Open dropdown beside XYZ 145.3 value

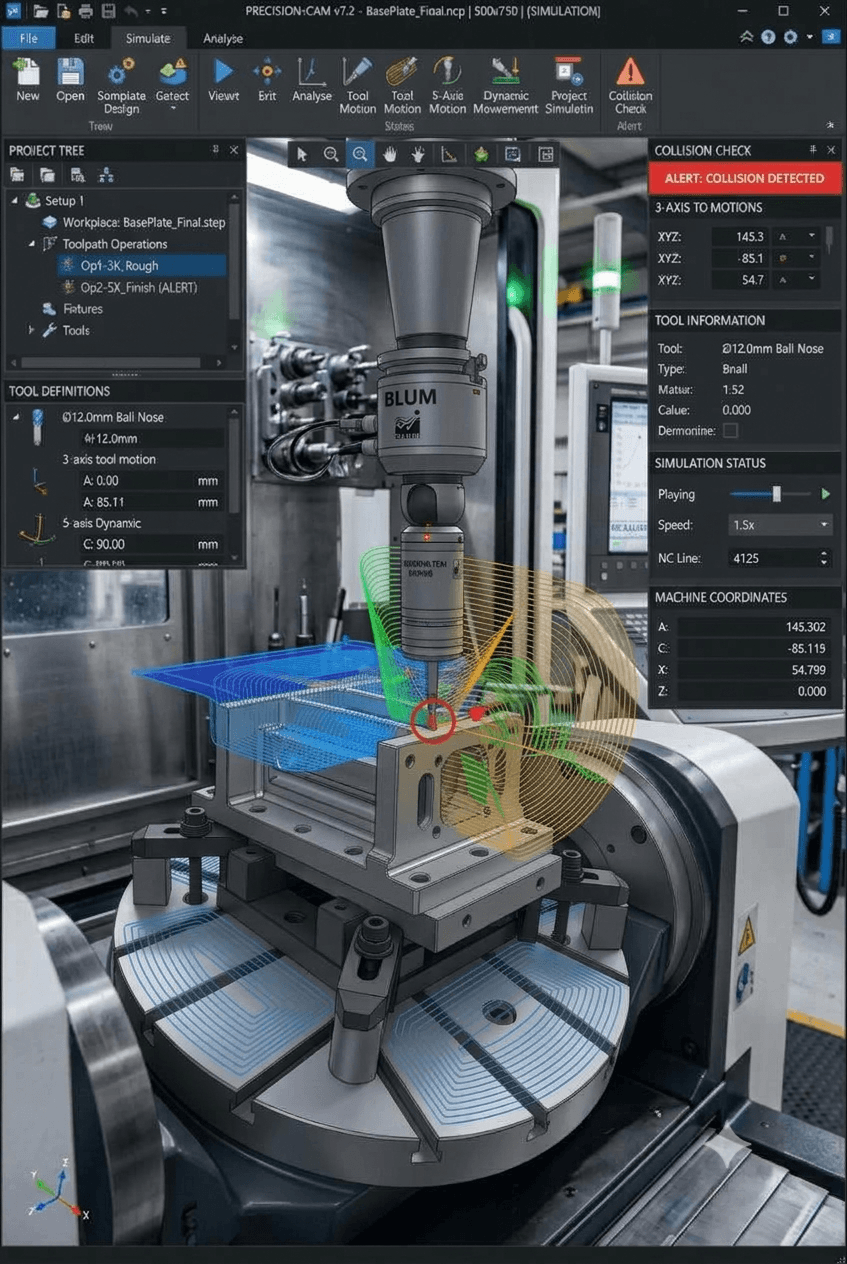coord(813,236)
